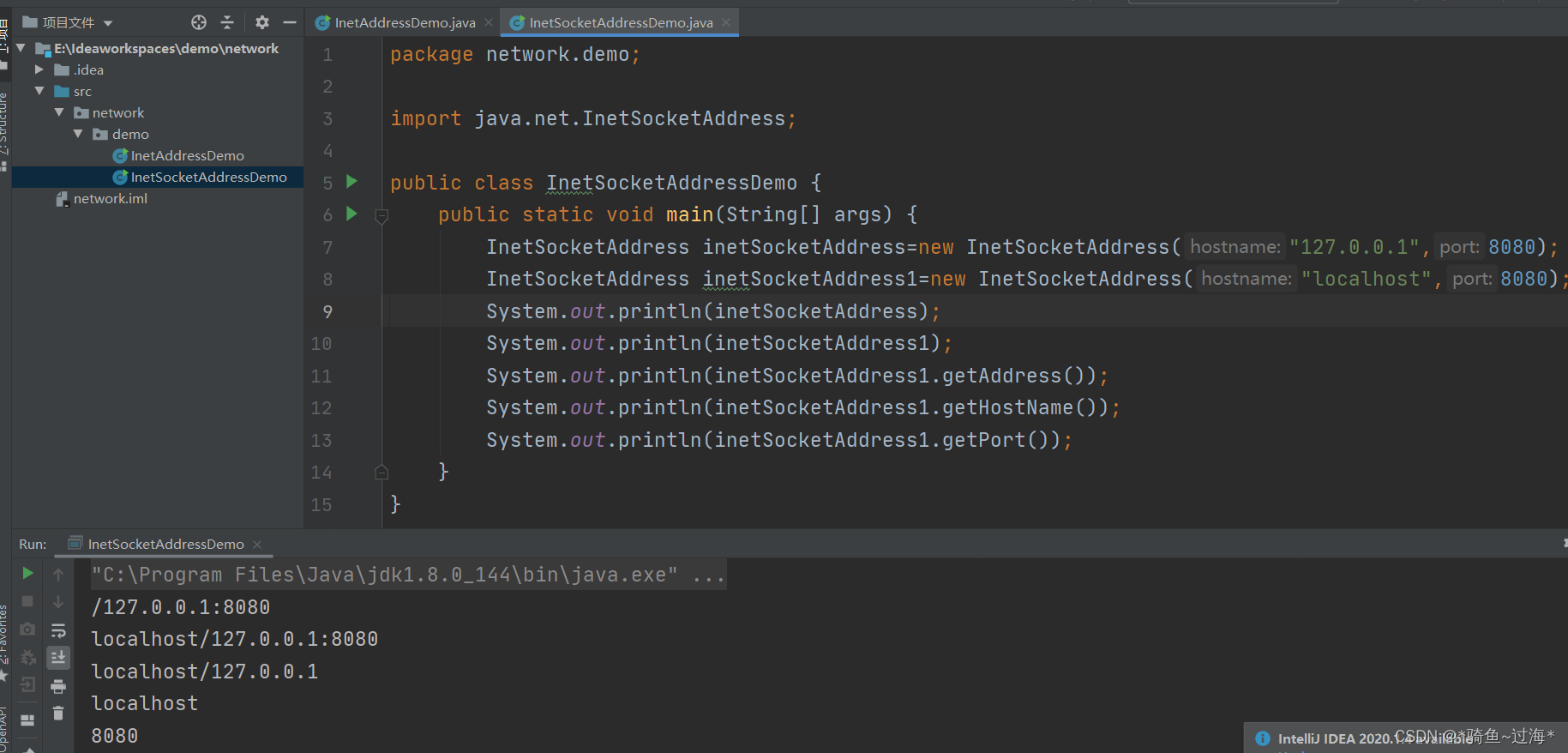The image size is (1568, 753).
Task: Select the network package in tree
Action: coord(118,112)
